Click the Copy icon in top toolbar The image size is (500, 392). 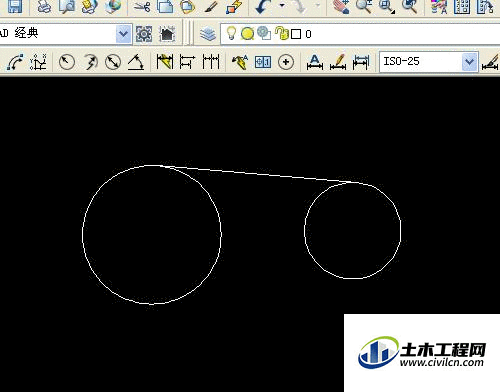(x=165, y=7)
